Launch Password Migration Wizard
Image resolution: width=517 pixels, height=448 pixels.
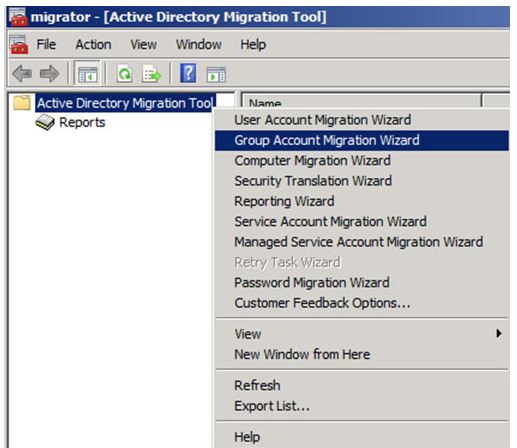click(x=362, y=283)
